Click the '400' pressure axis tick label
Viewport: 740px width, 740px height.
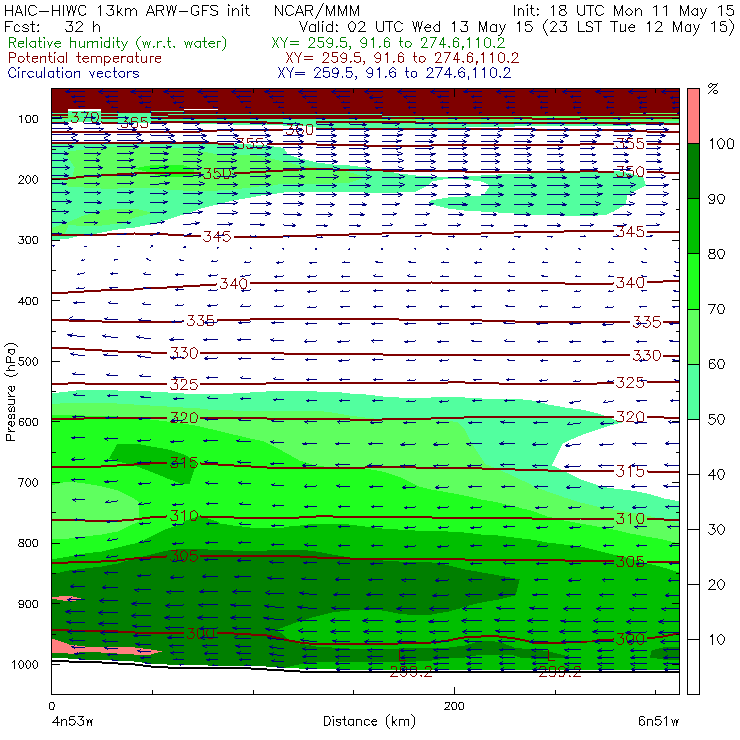28,301
